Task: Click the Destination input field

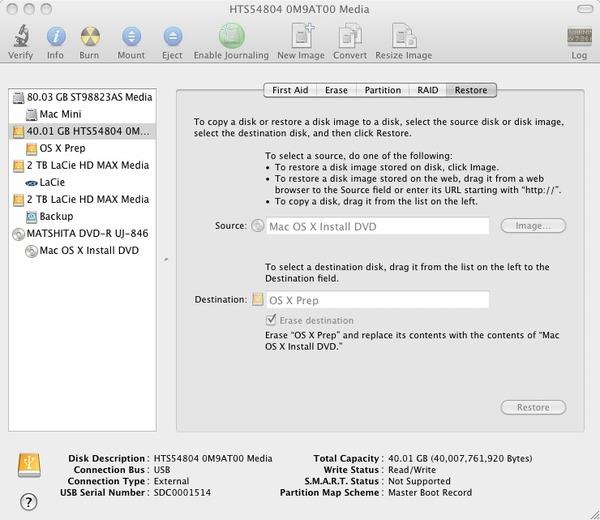Action: 378,300
